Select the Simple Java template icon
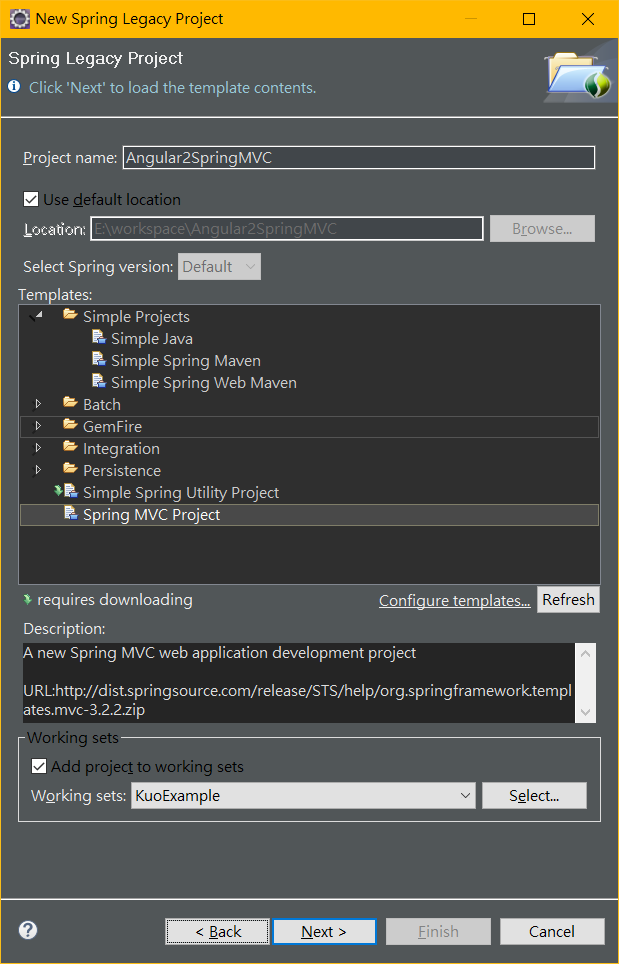619x964 pixels. tap(98, 338)
